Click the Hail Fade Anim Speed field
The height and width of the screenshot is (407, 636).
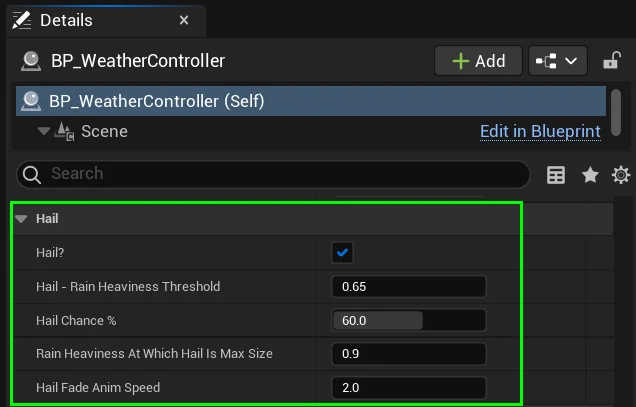(409, 388)
